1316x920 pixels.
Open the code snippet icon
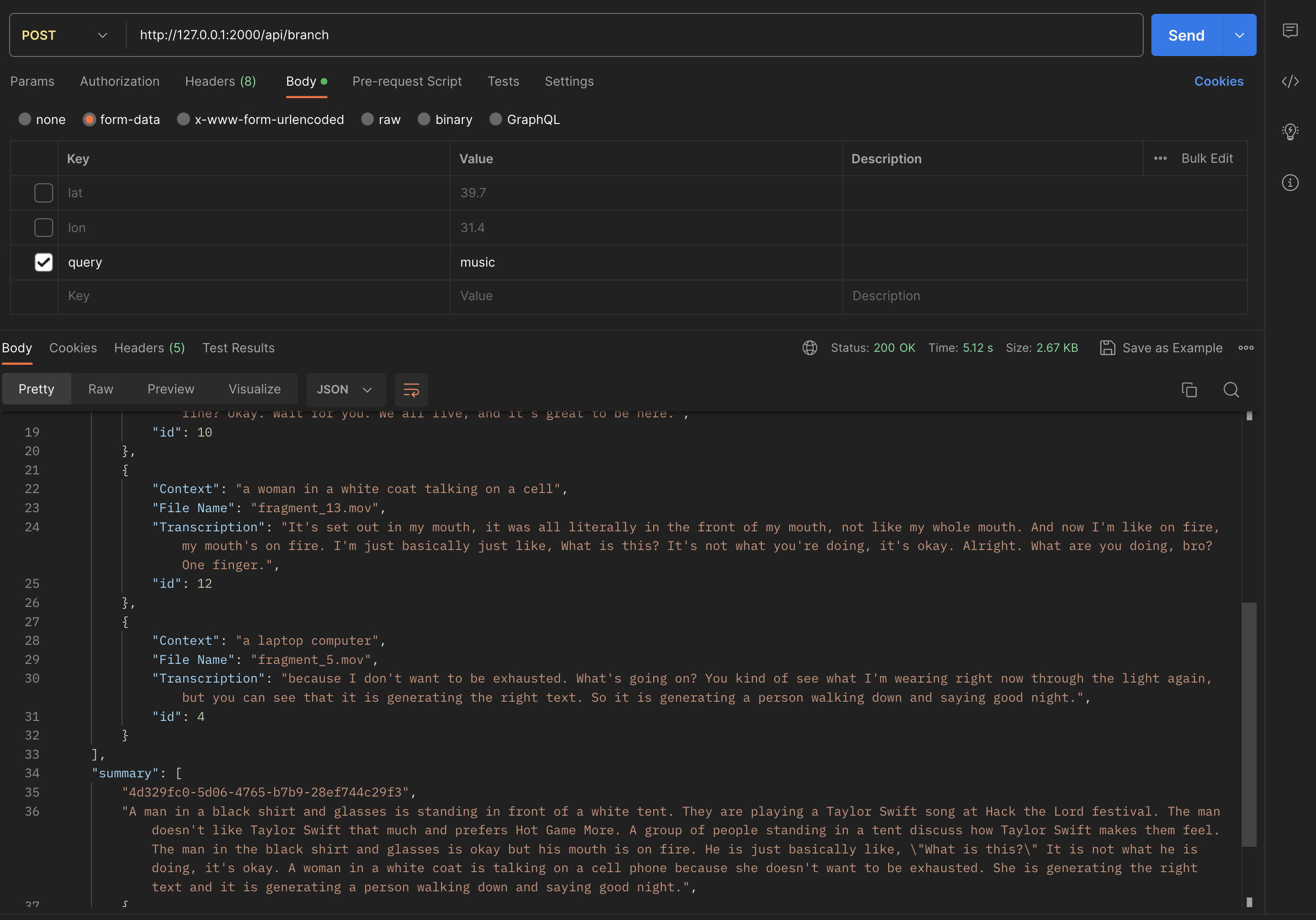(x=1290, y=81)
